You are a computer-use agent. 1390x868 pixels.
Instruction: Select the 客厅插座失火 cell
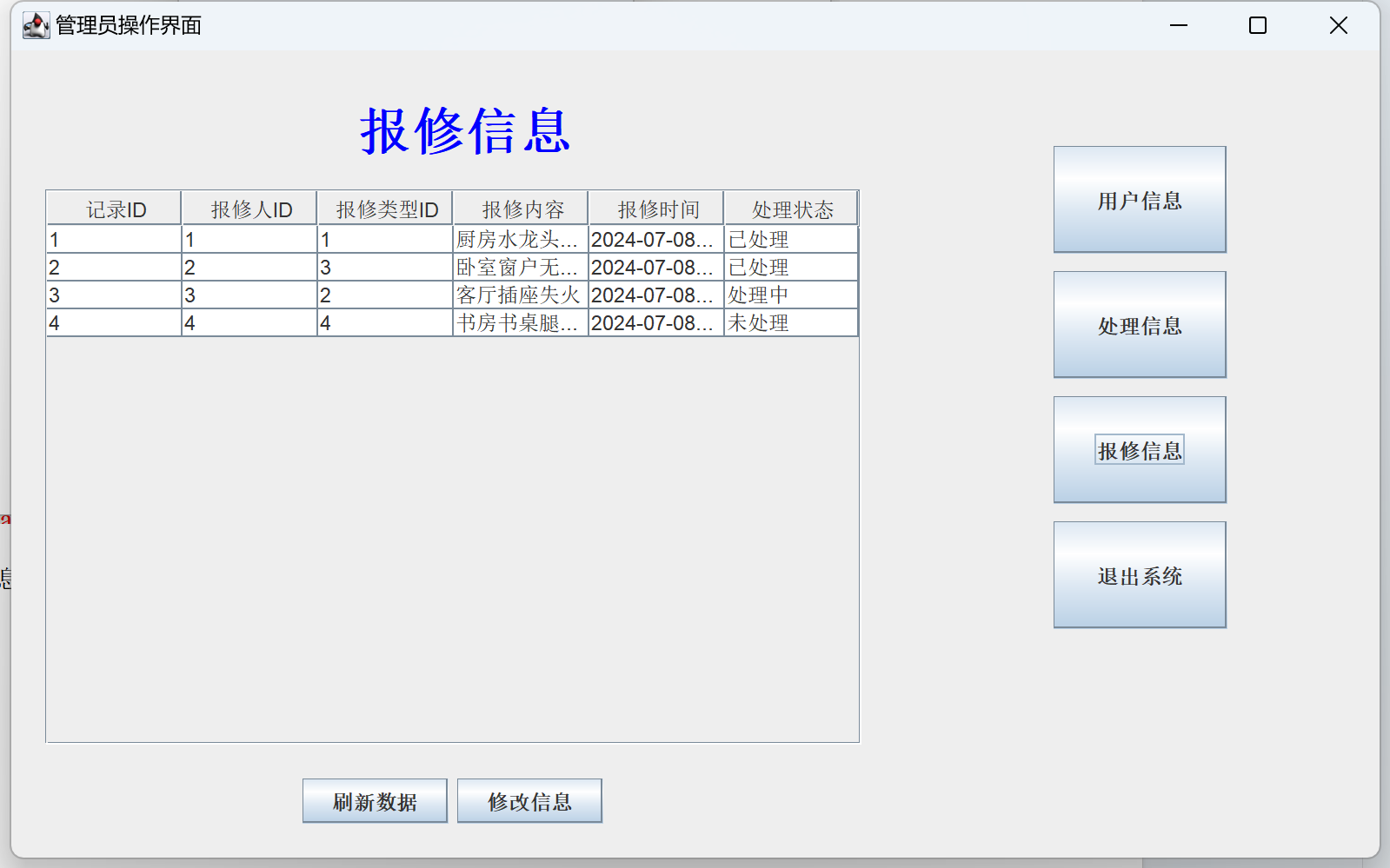pyautogui.click(x=520, y=295)
